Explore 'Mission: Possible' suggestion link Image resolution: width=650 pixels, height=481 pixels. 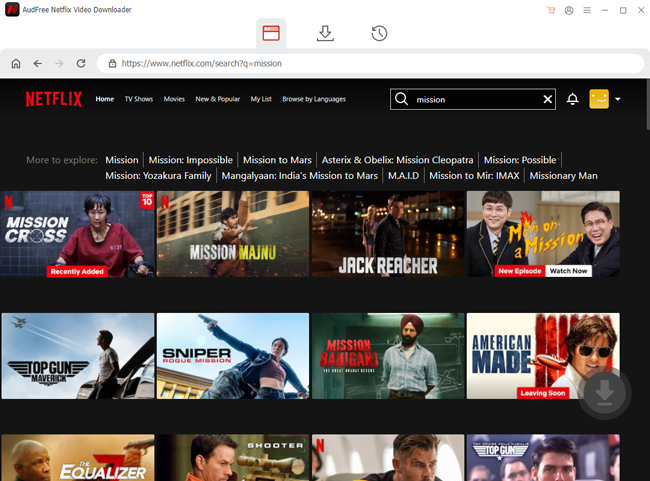520,160
